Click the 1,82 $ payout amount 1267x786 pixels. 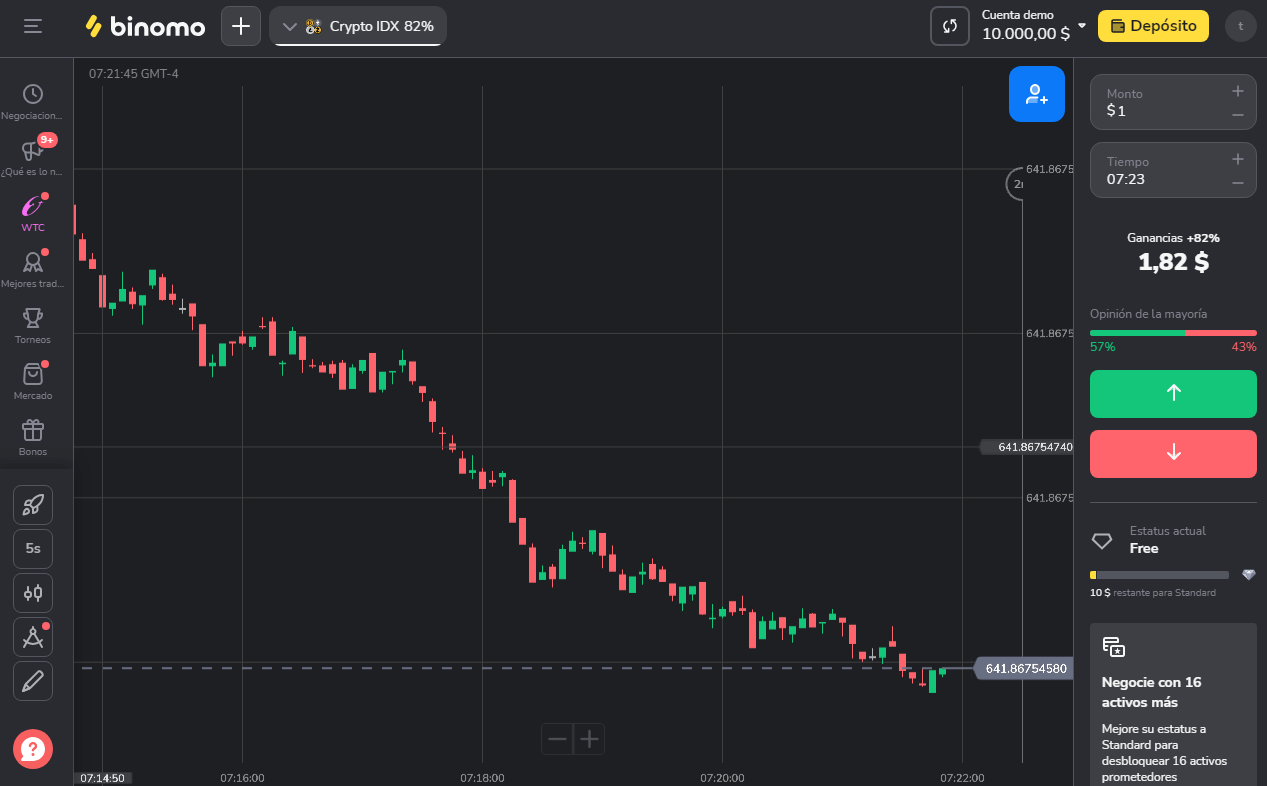[x=1173, y=262]
